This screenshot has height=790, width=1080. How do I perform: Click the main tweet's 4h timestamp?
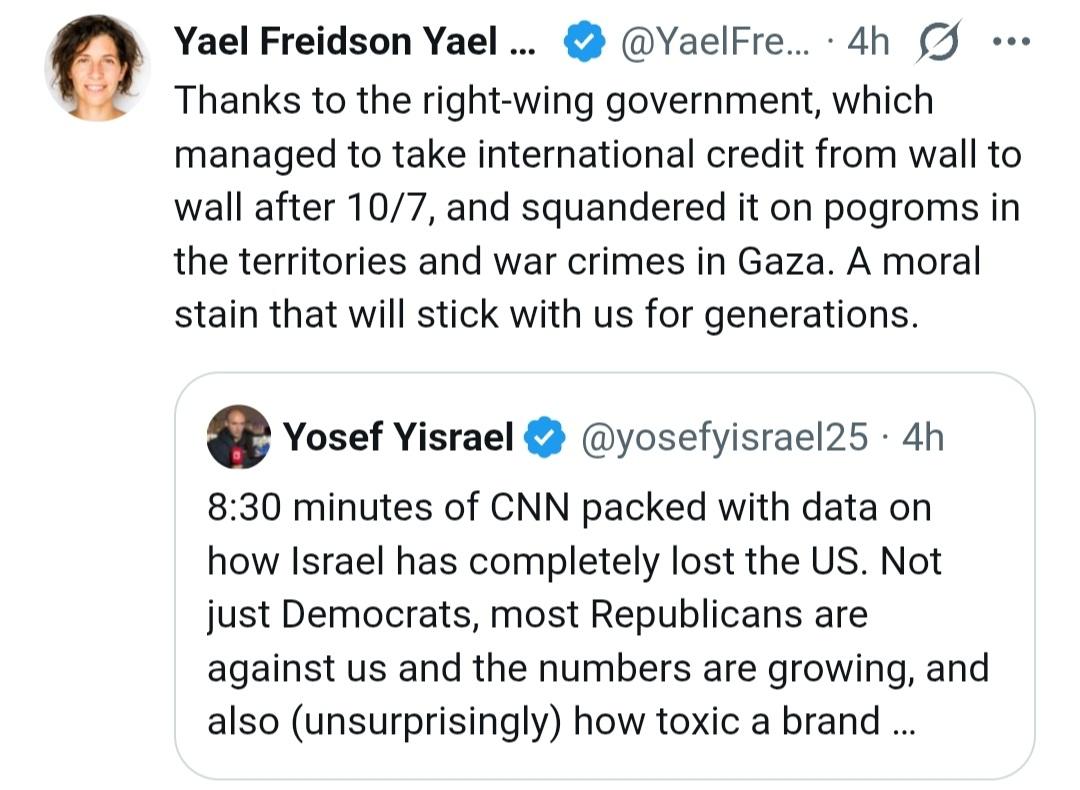(866, 41)
